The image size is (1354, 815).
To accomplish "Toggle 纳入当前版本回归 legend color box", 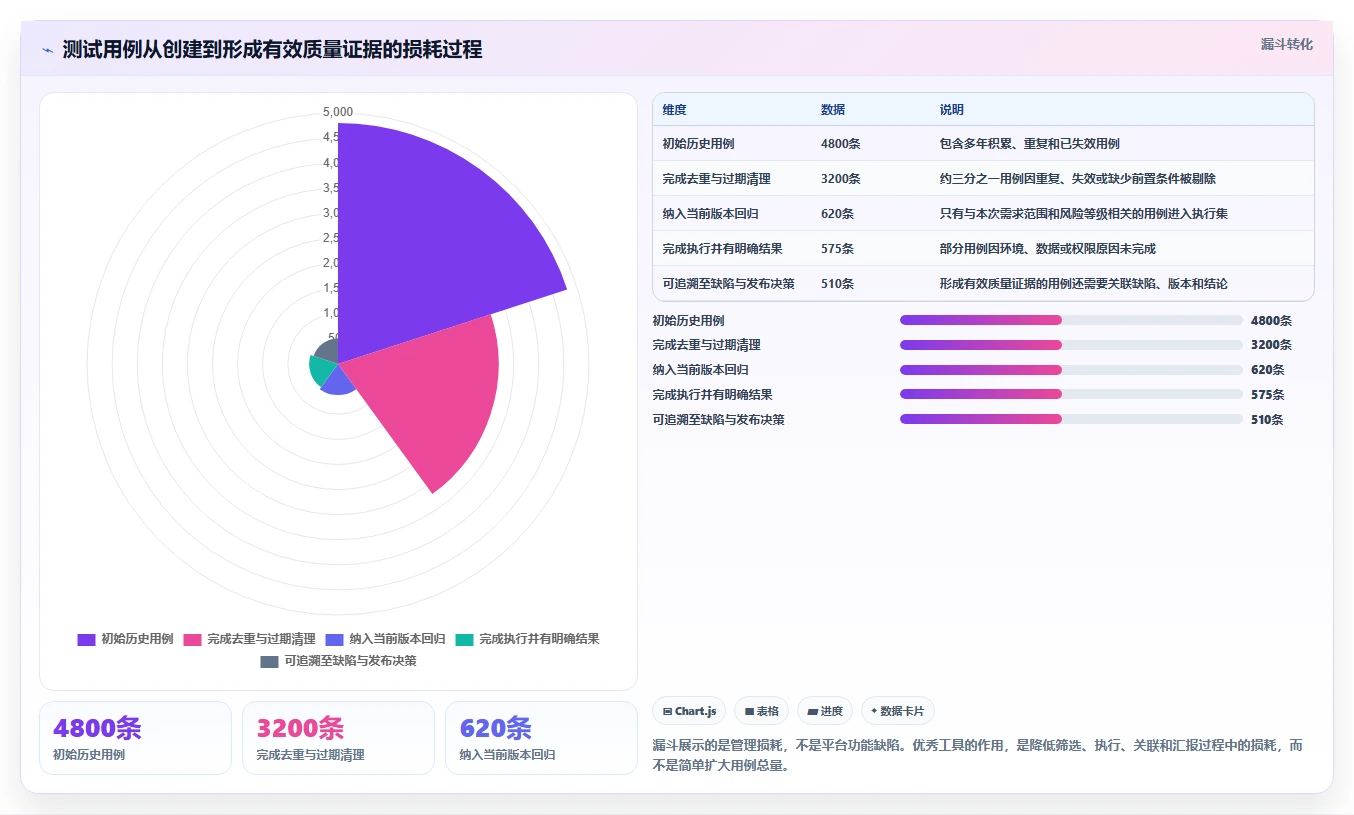I will coord(334,639).
